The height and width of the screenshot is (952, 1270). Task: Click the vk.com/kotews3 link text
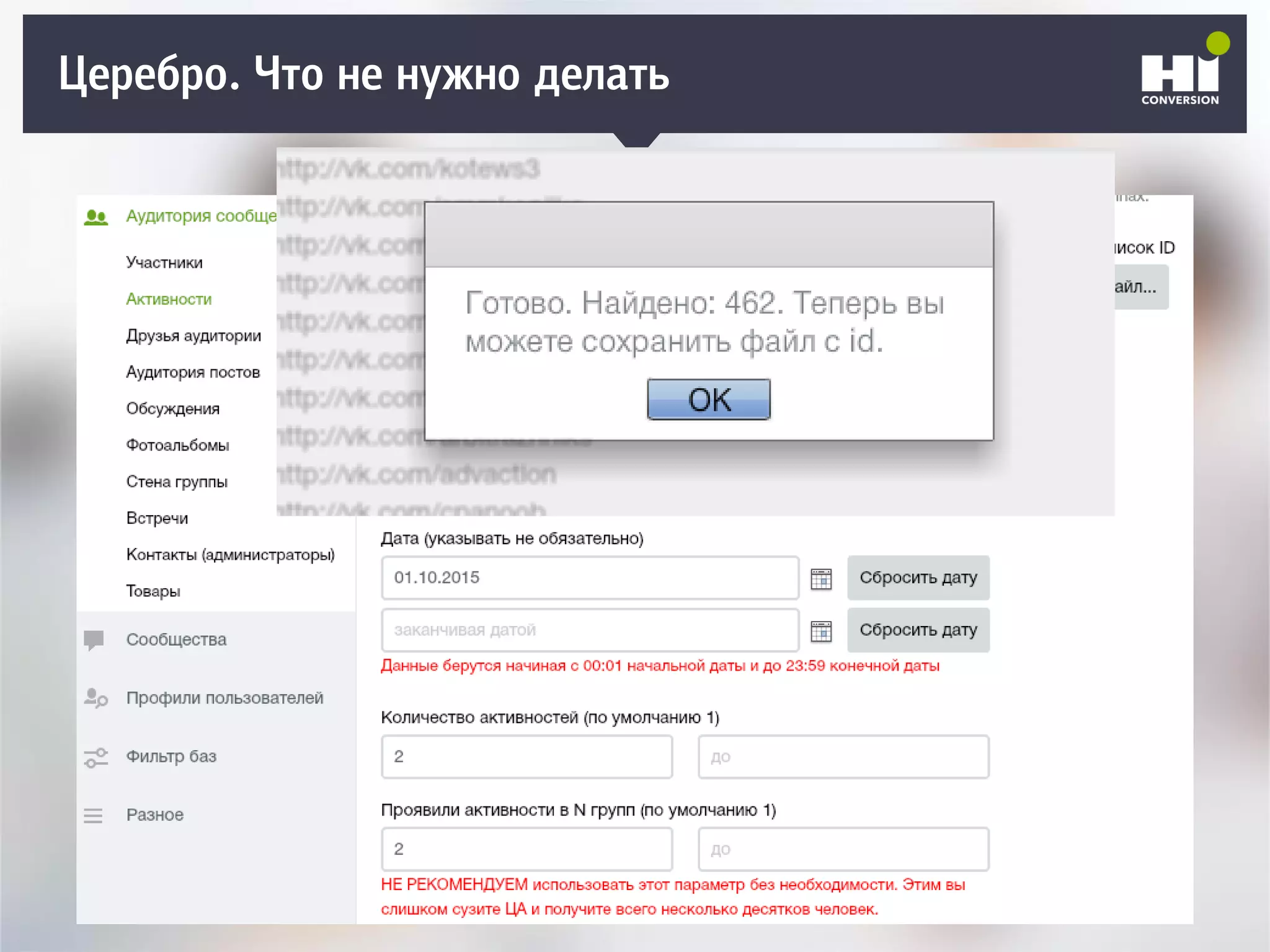(408, 169)
